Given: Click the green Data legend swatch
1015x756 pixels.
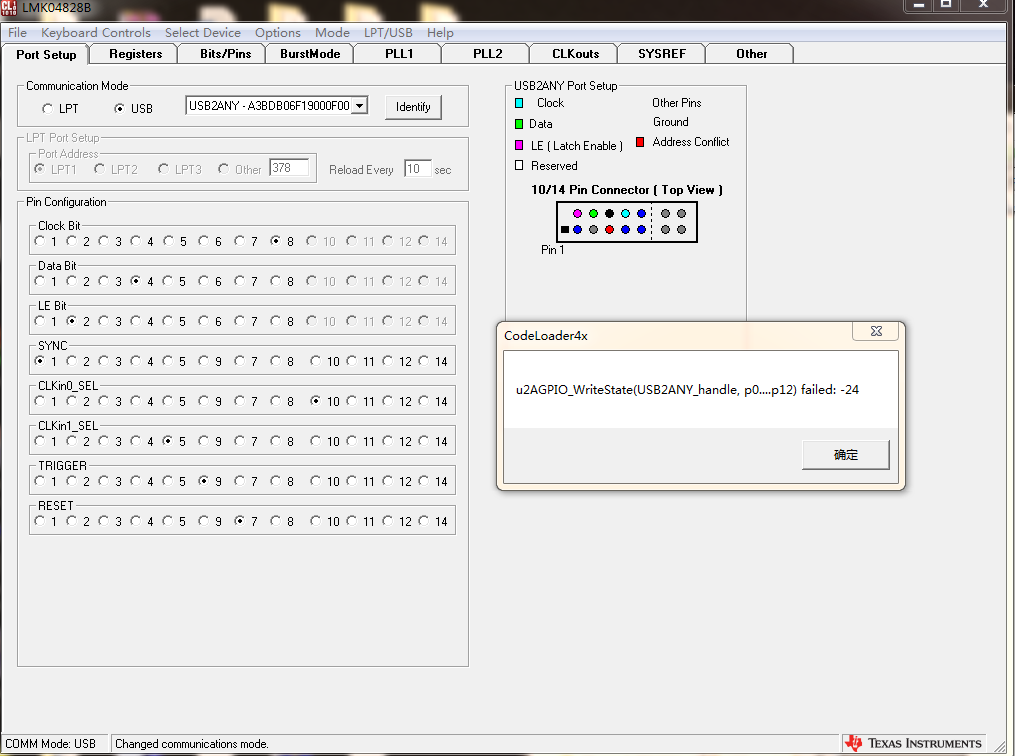Looking at the screenshot, I should coord(519,124).
